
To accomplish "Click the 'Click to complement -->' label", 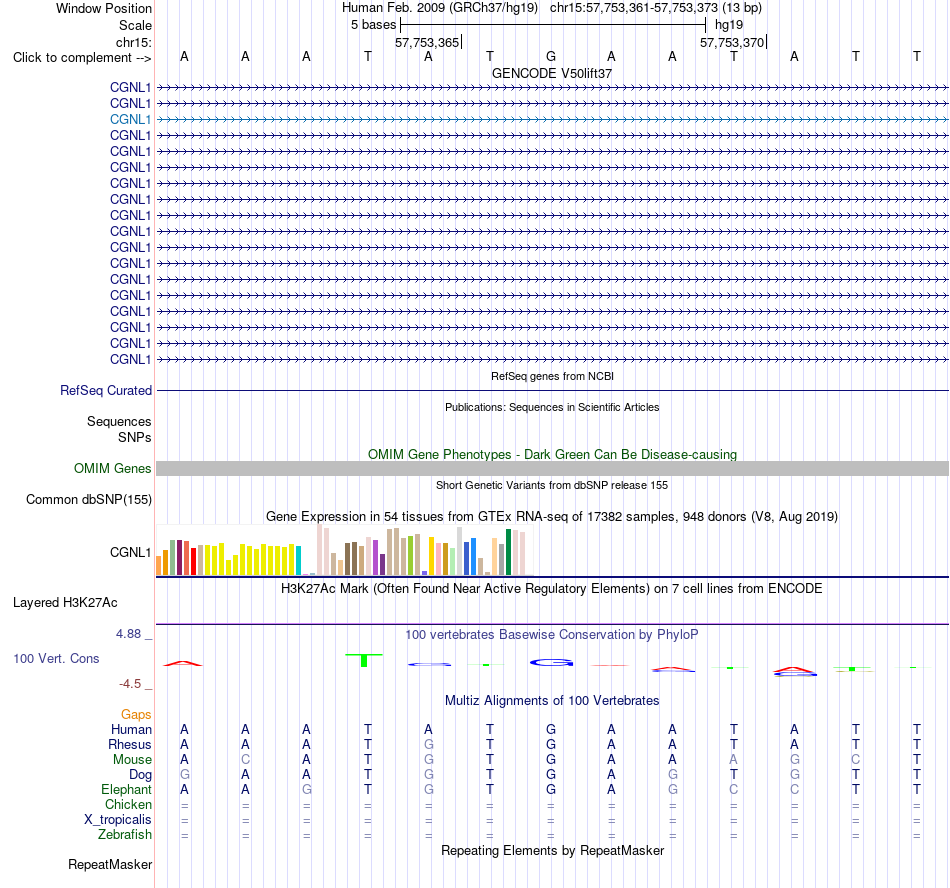I will tap(82, 58).
